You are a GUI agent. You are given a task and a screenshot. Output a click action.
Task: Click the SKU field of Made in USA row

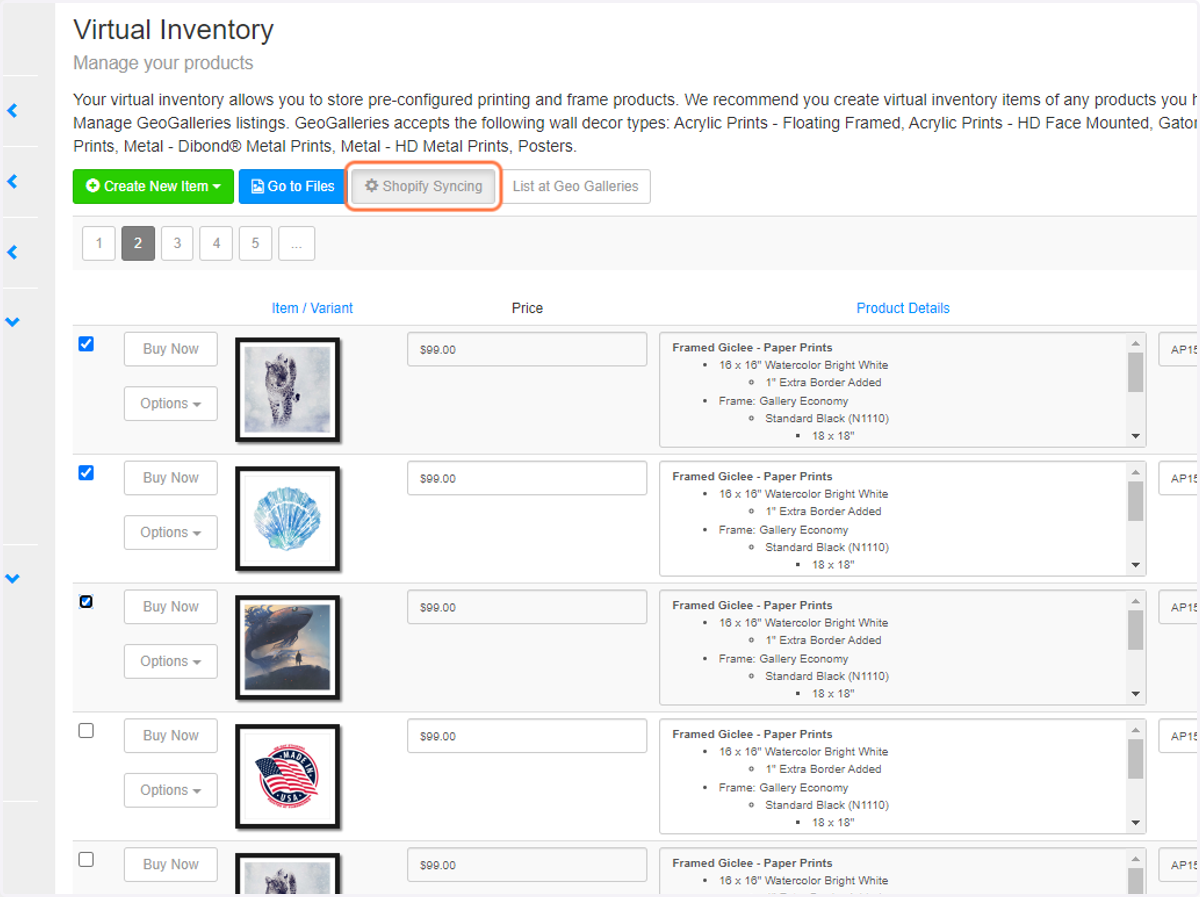1179,737
